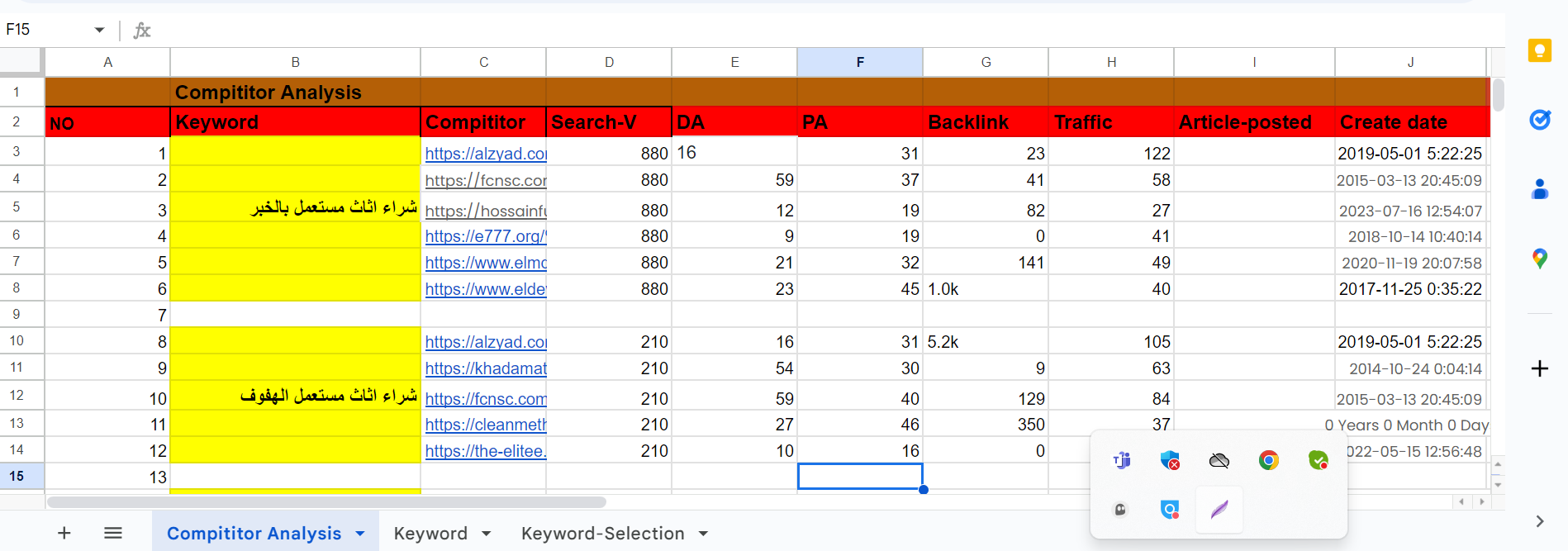This screenshot has width=1568, height=551.
Task: Click the OneDrive cloud tray icon
Action: 1219,460
